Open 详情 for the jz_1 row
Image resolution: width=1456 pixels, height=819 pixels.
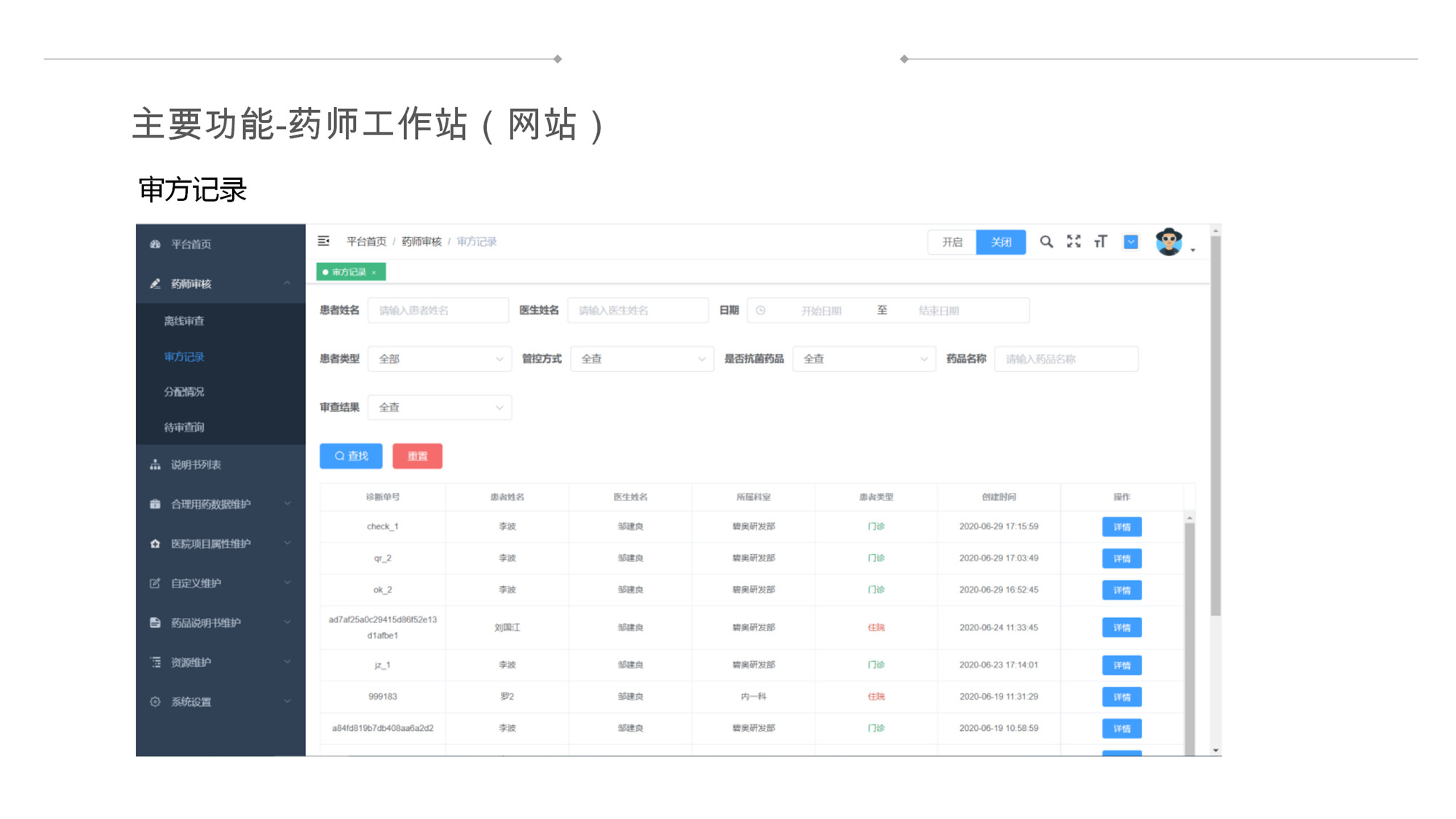(x=1122, y=665)
